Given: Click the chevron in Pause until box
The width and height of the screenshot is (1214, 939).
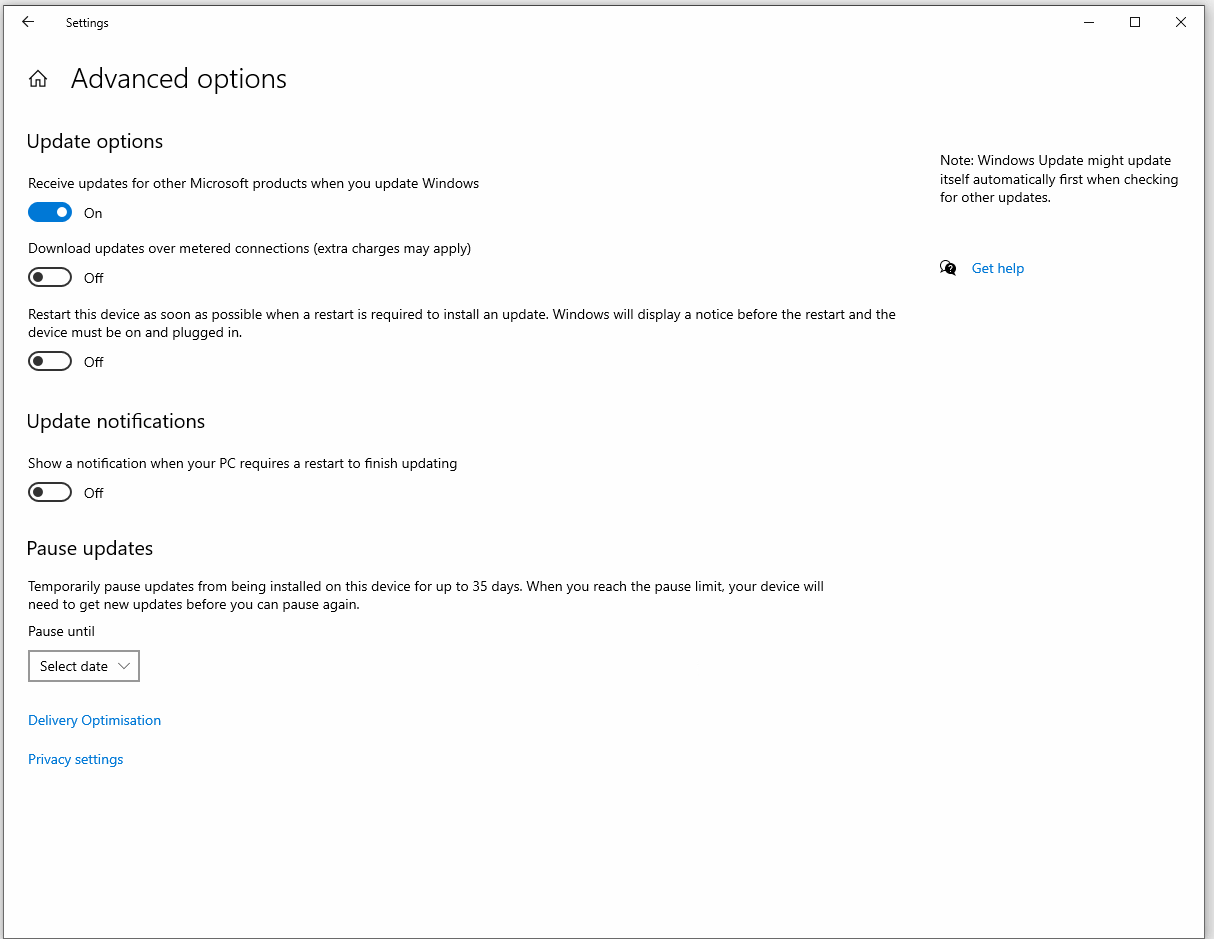Looking at the screenshot, I should (124, 666).
